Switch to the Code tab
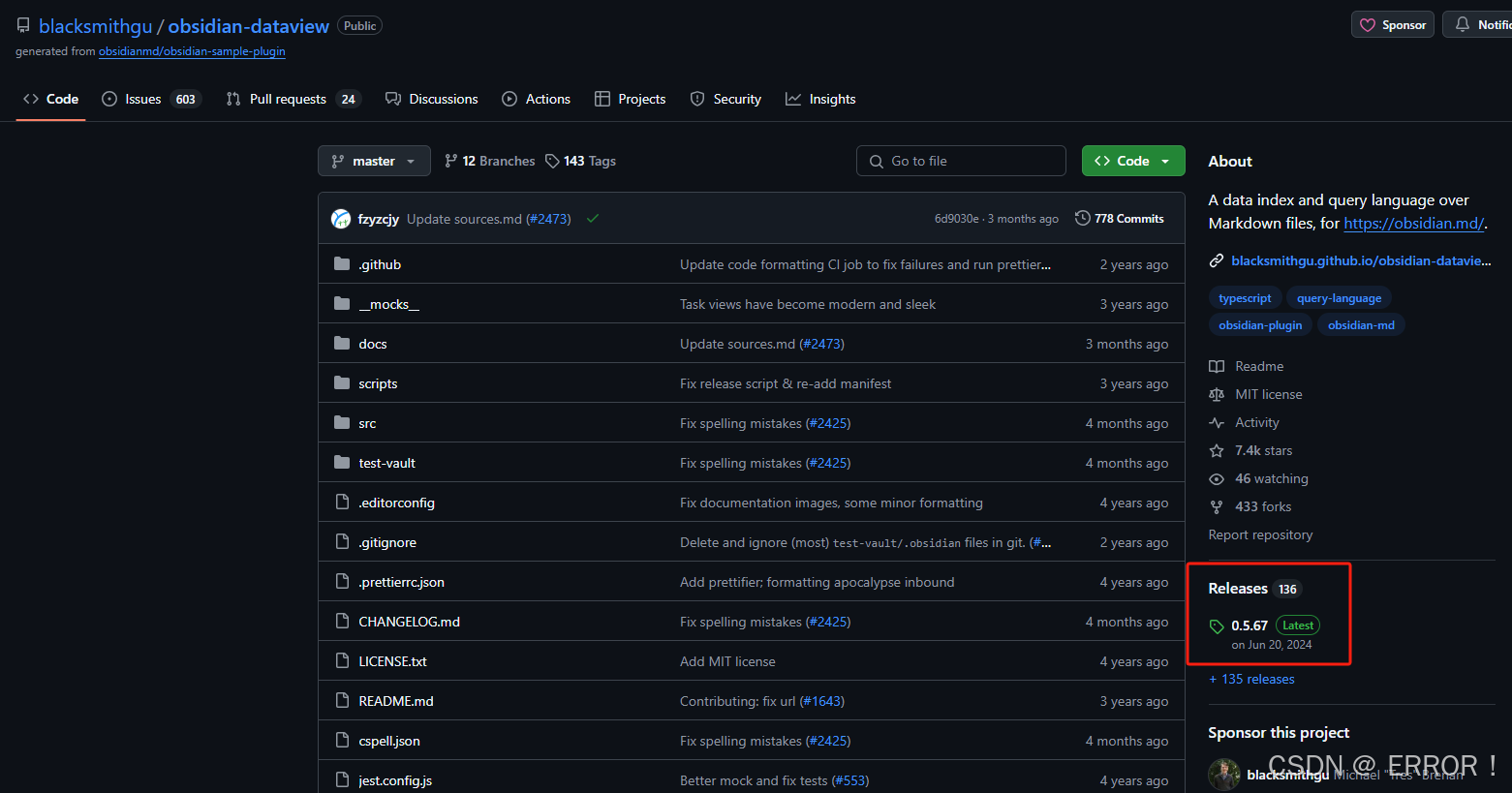The height and width of the screenshot is (793, 1512). pyautogui.click(x=50, y=99)
